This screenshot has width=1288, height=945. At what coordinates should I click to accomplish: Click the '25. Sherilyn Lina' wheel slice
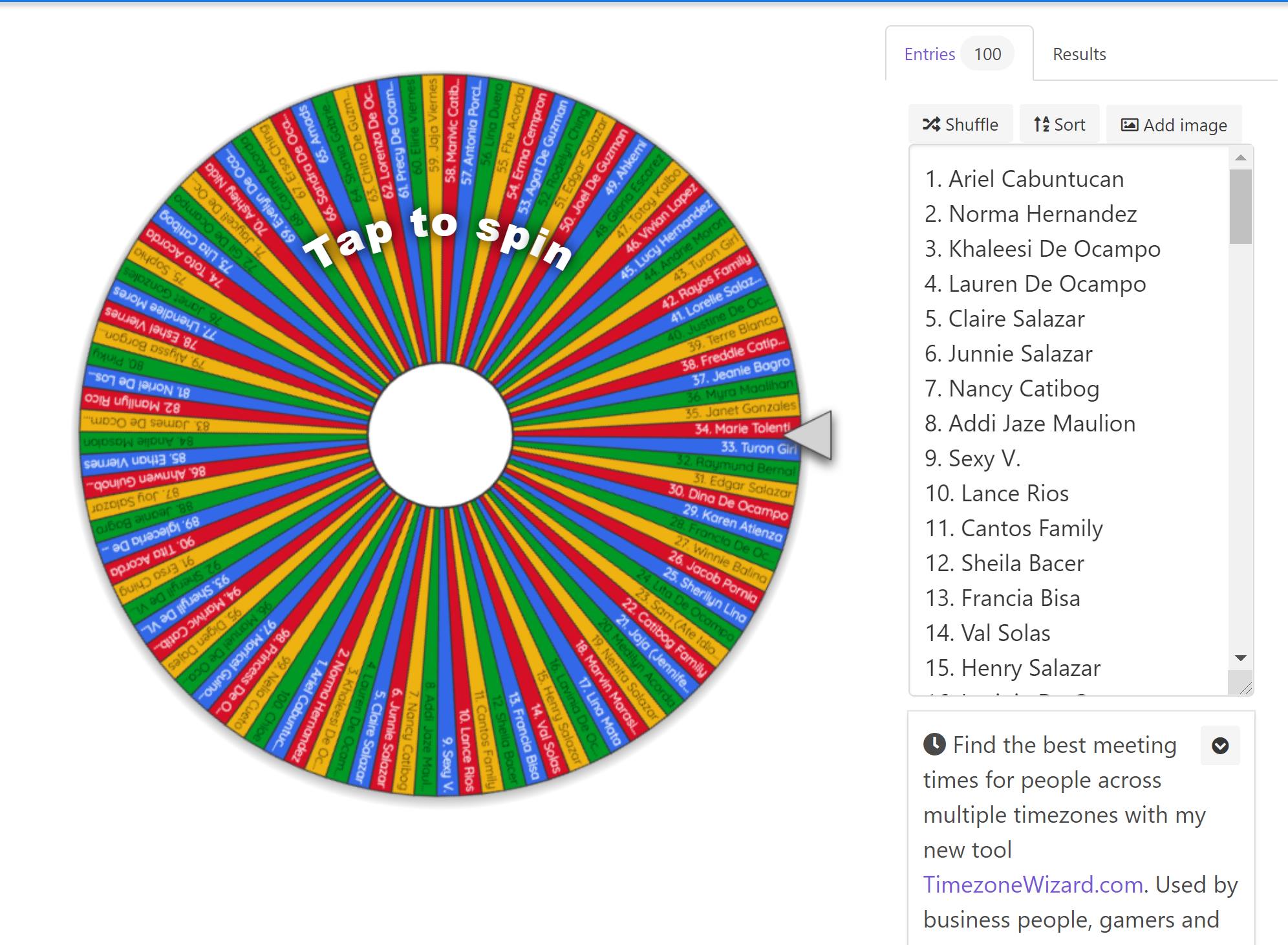[705, 596]
